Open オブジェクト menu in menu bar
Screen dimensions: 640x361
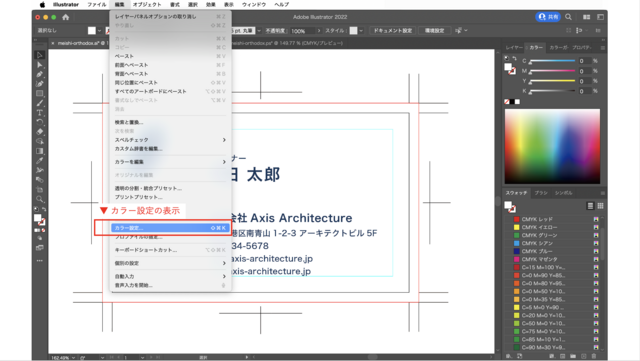[147, 4]
